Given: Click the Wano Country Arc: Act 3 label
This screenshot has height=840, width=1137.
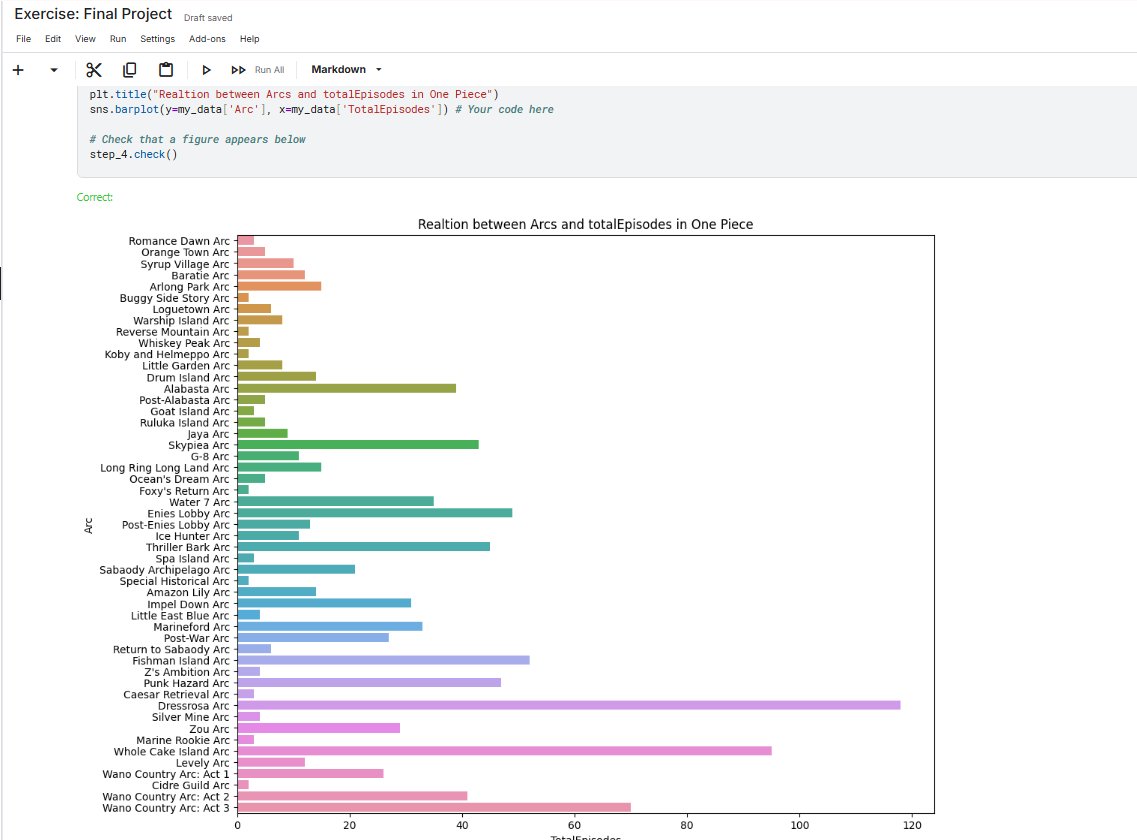Looking at the screenshot, I should [x=165, y=808].
